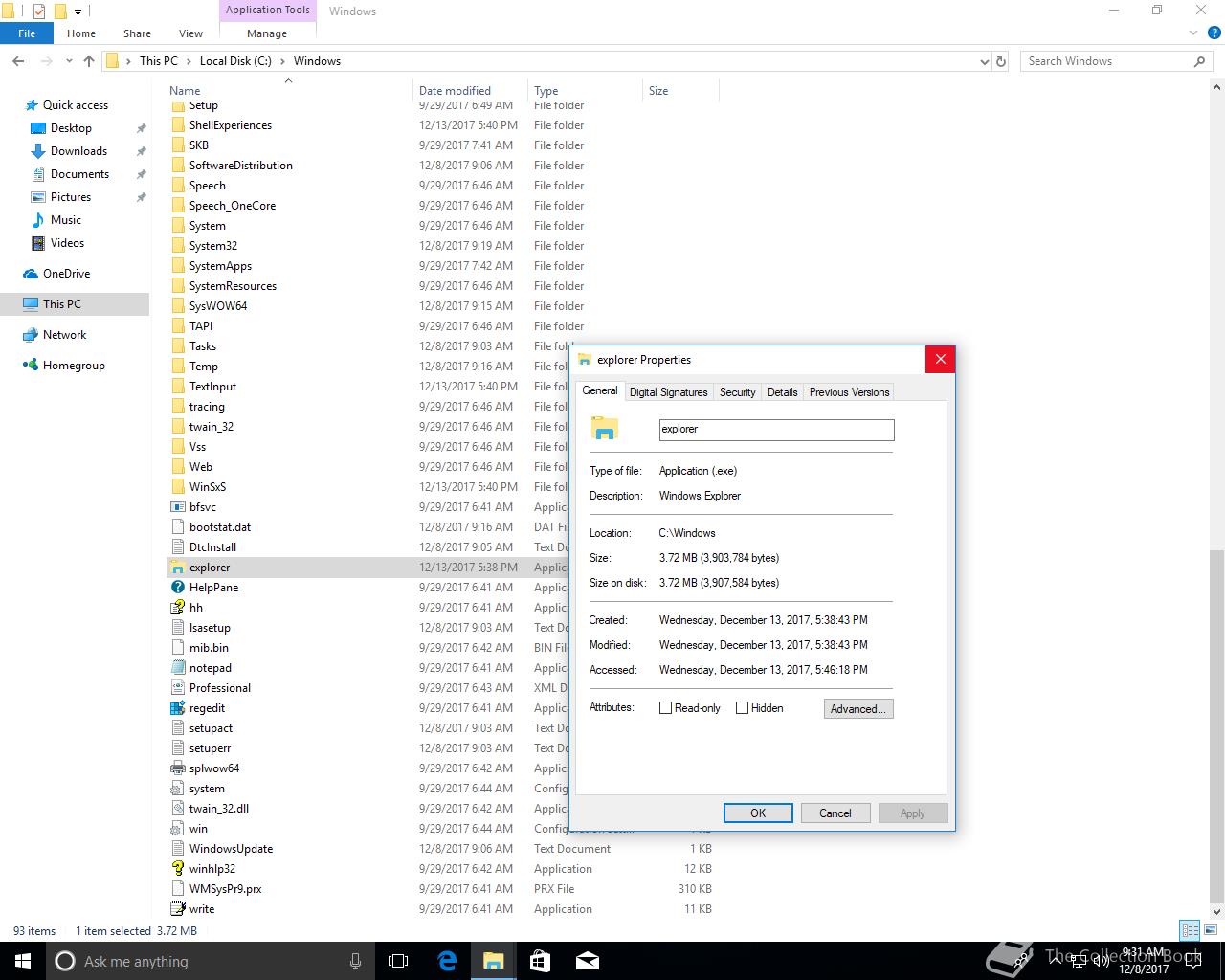Sort files by the Name column
Screen dimensions: 1225x980
(x=287, y=91)
